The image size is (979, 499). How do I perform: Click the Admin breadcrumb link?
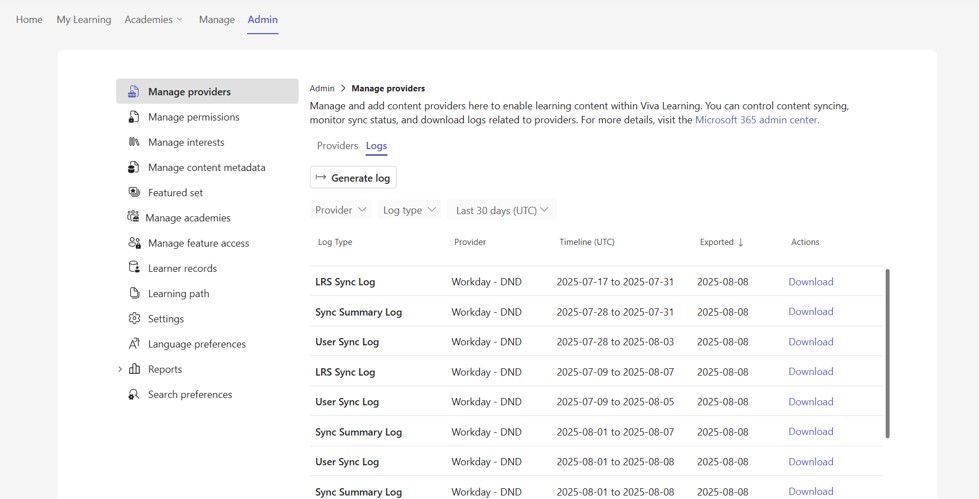[322, 89]
